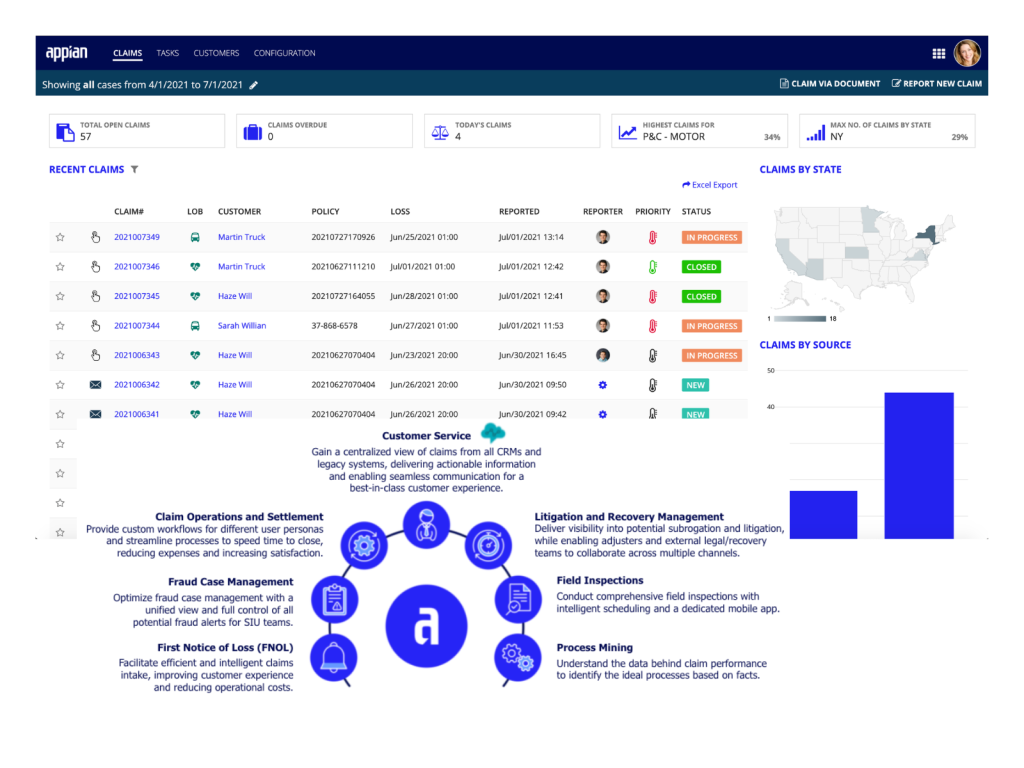
Task: Click red priority thermometer for claim 2021007349
Action: tap(652, 238)
